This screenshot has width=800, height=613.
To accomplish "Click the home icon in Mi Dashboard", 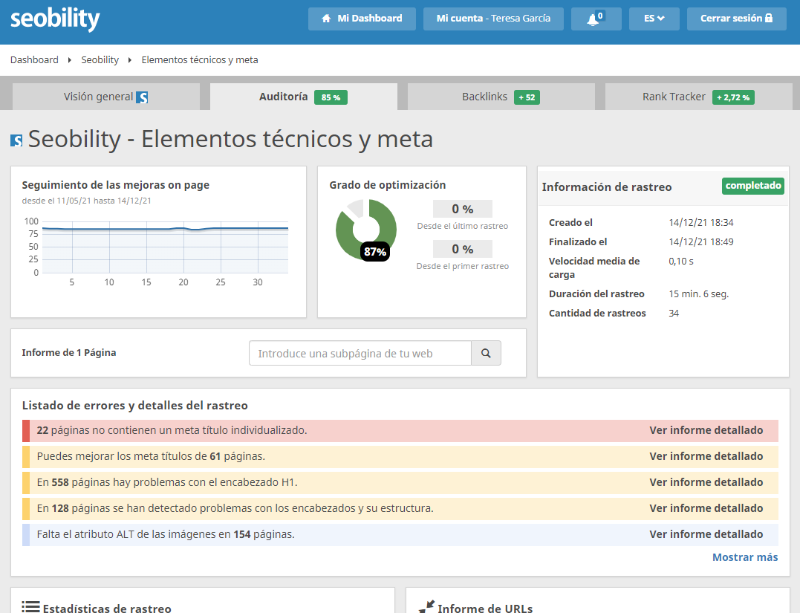I will (x=326, y=18).
